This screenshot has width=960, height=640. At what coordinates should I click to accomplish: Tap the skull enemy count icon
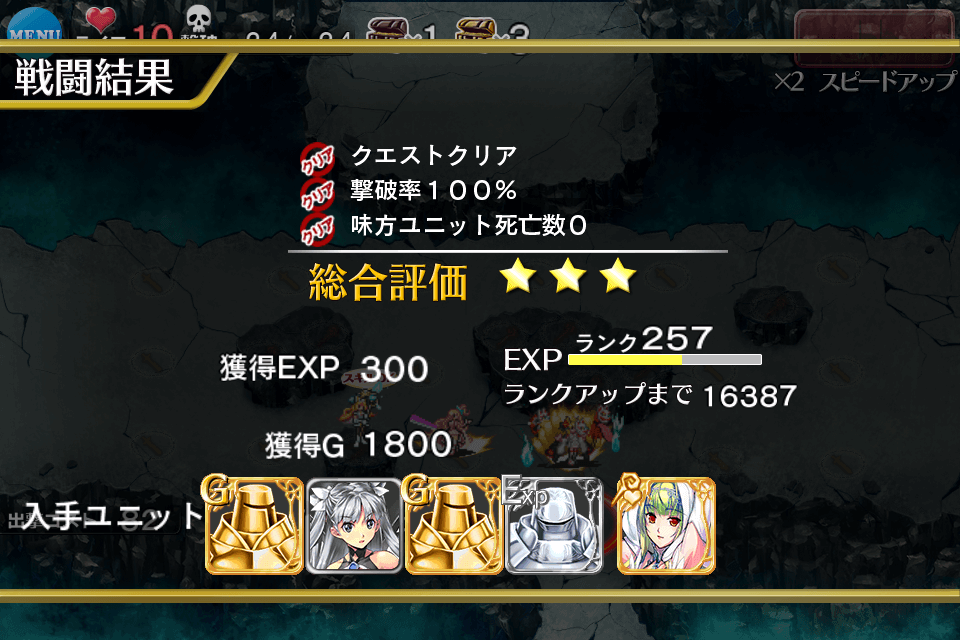198,20
